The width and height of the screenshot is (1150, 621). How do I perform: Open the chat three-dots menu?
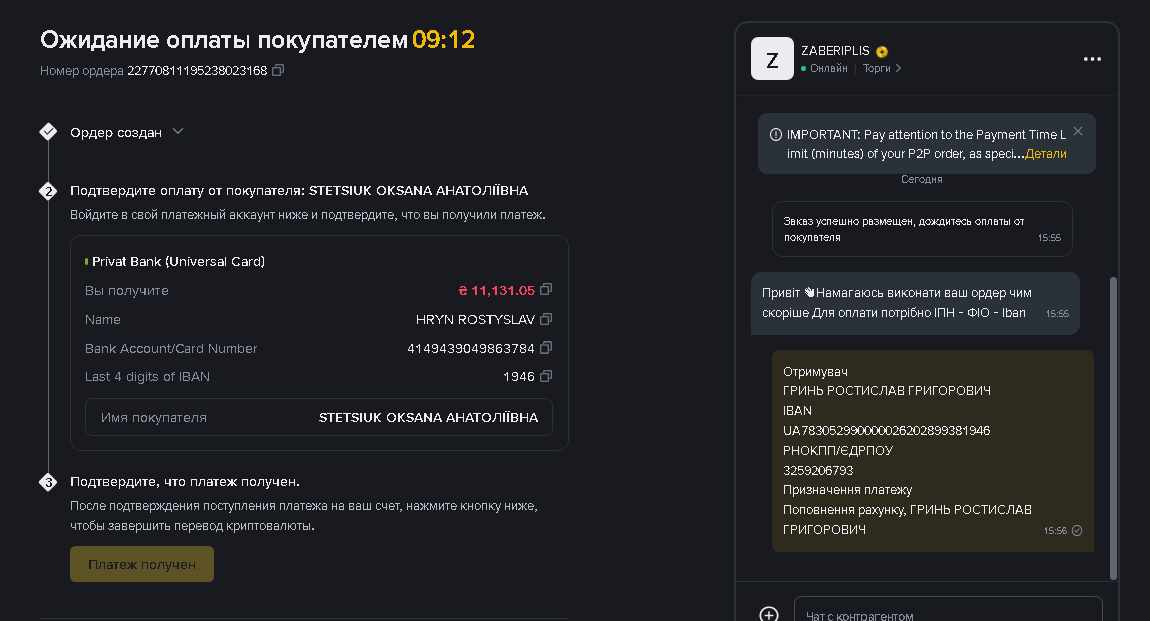point(1092,59)
